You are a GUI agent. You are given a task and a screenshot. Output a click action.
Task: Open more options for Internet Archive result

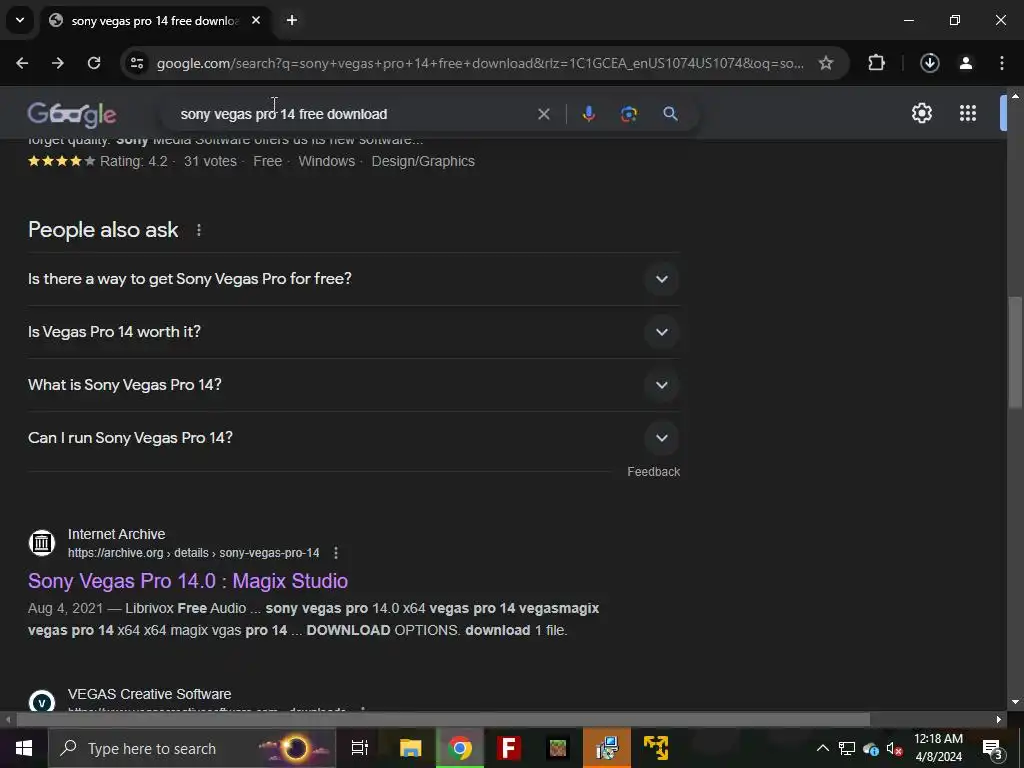(336, 553)
